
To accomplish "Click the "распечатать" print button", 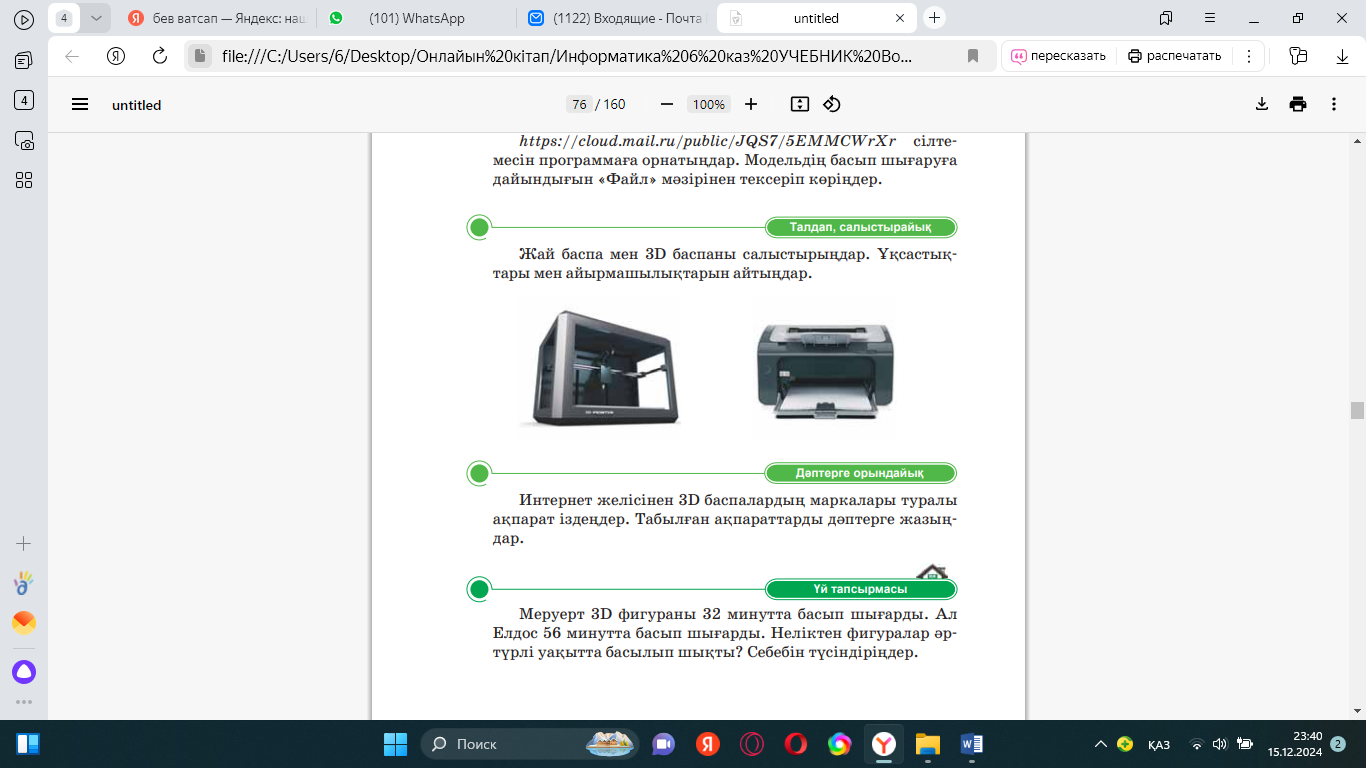I will click(x=1175, y=56).
